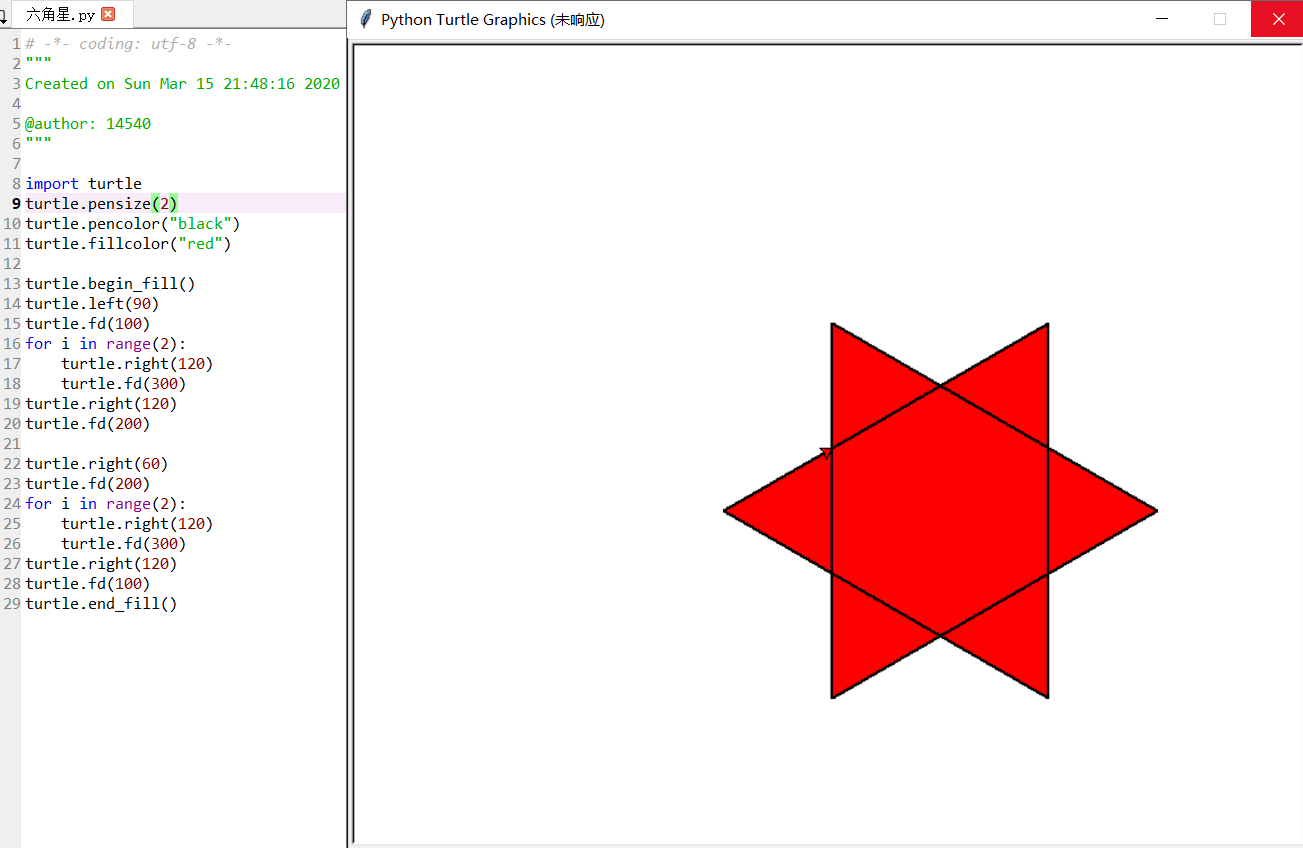Click the turtle cursor arrowhead on canvas
The height and width of the screenshot is (848, 1303).
point(826,453)
